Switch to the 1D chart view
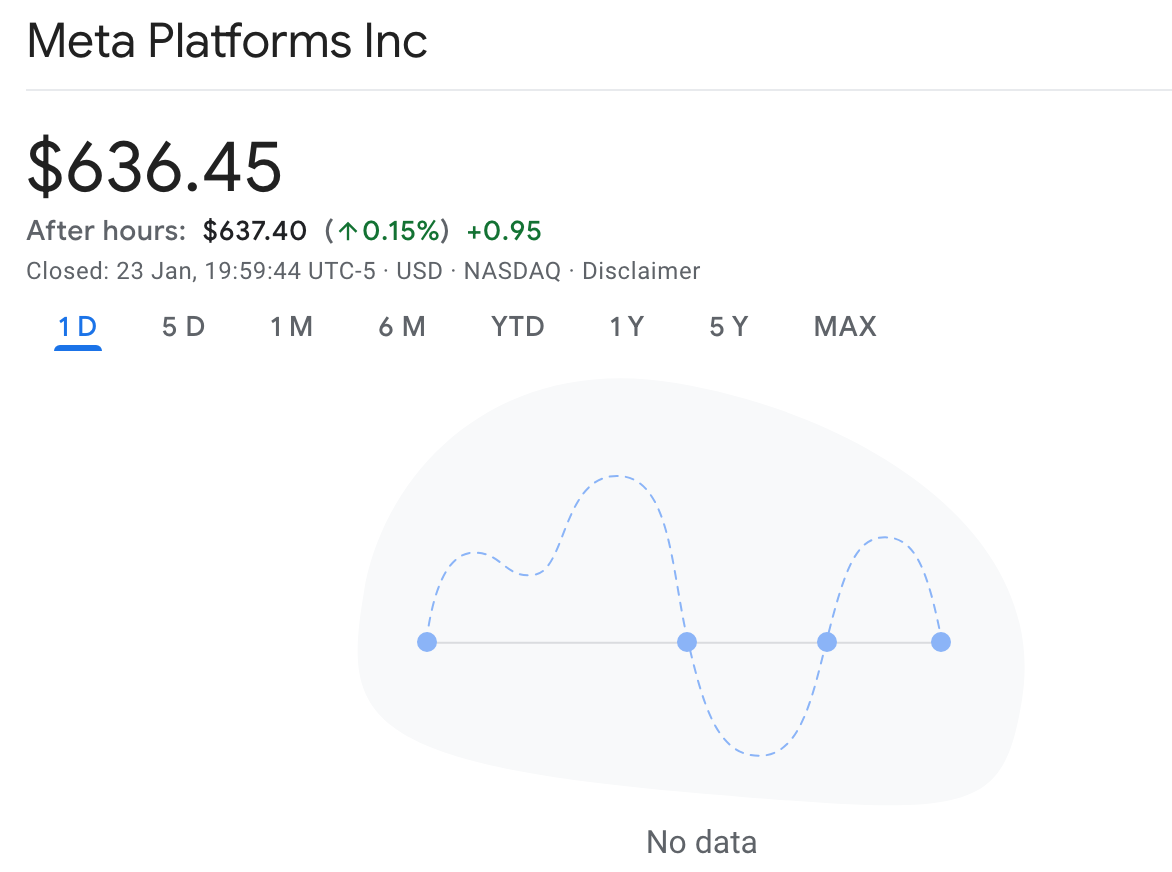This screenshot has height=872, width=1172. coord(77,326)
